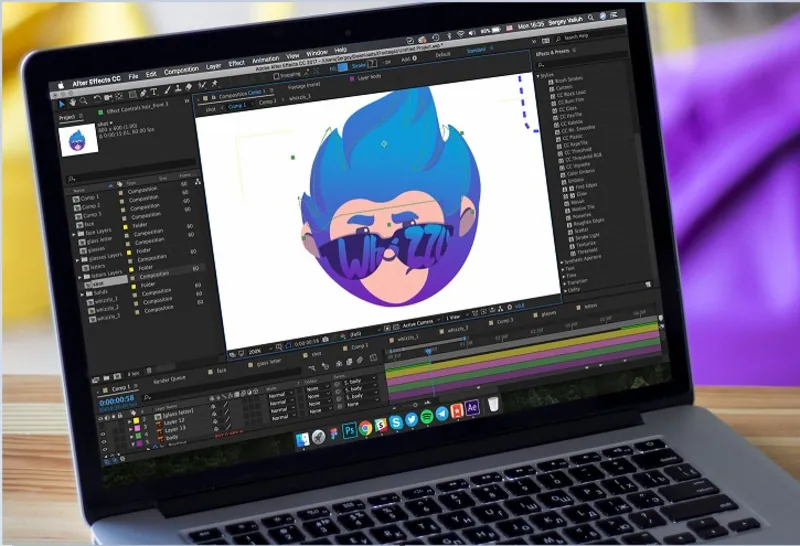Expand the letters Layers folder
Image resolution: width=800 pixels, height=546 pixels.
[x=79, y=277]
